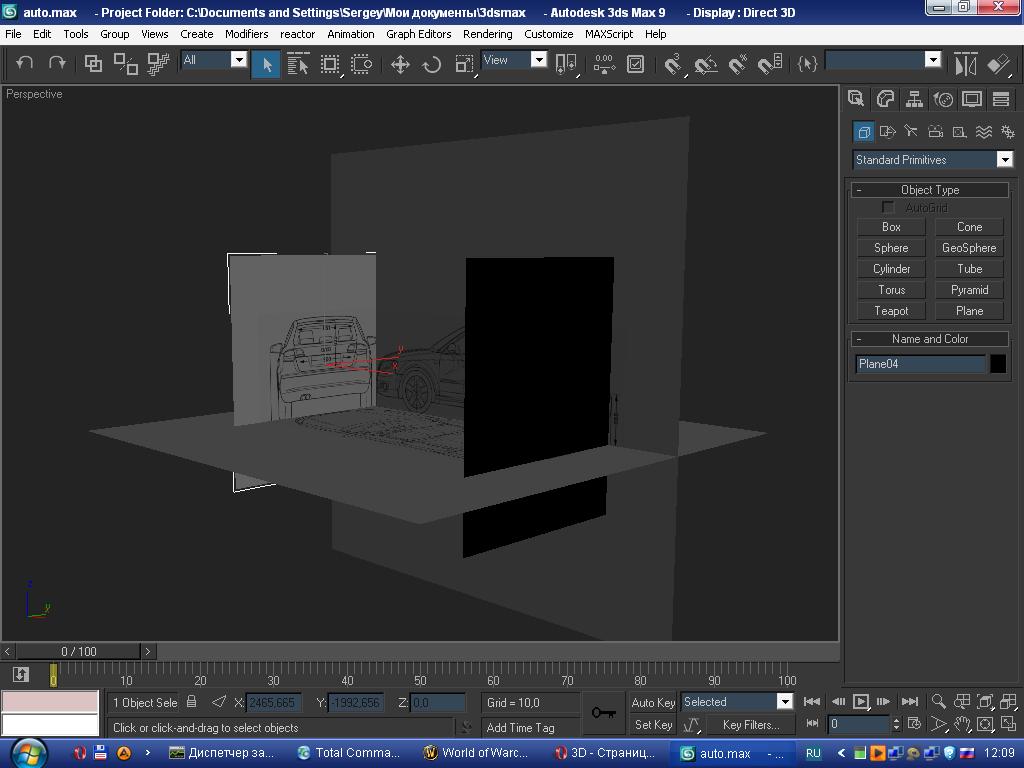Image resolution: width=1024 pixels, height=768 pixels.
Task: Switch to Cameras category icon
Action: click(935, 131)
